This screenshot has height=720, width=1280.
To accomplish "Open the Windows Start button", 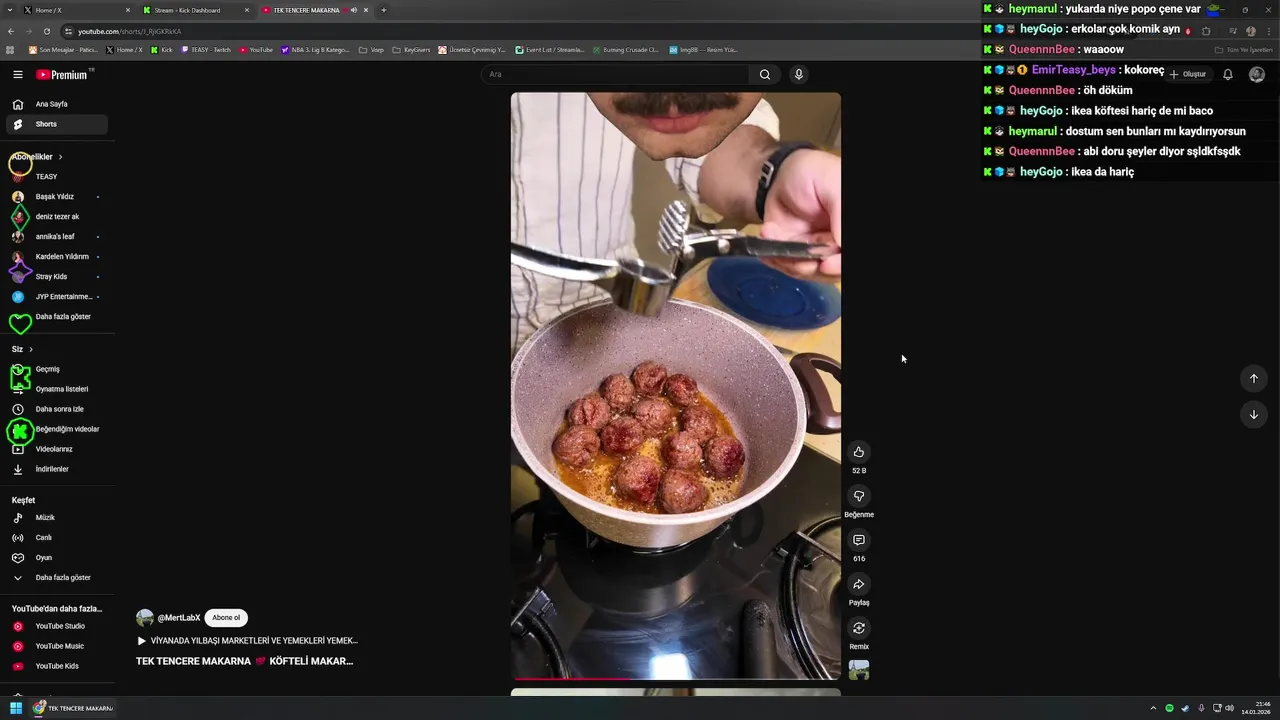I will coord(16,708).
